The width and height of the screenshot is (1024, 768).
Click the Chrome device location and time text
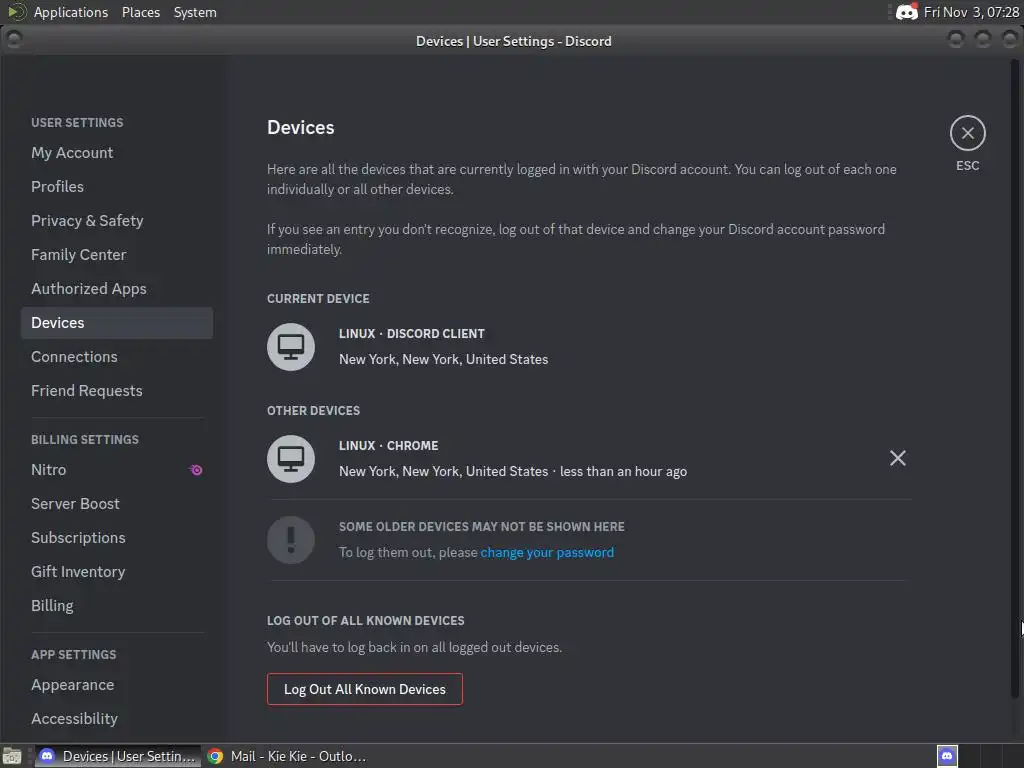513,472
